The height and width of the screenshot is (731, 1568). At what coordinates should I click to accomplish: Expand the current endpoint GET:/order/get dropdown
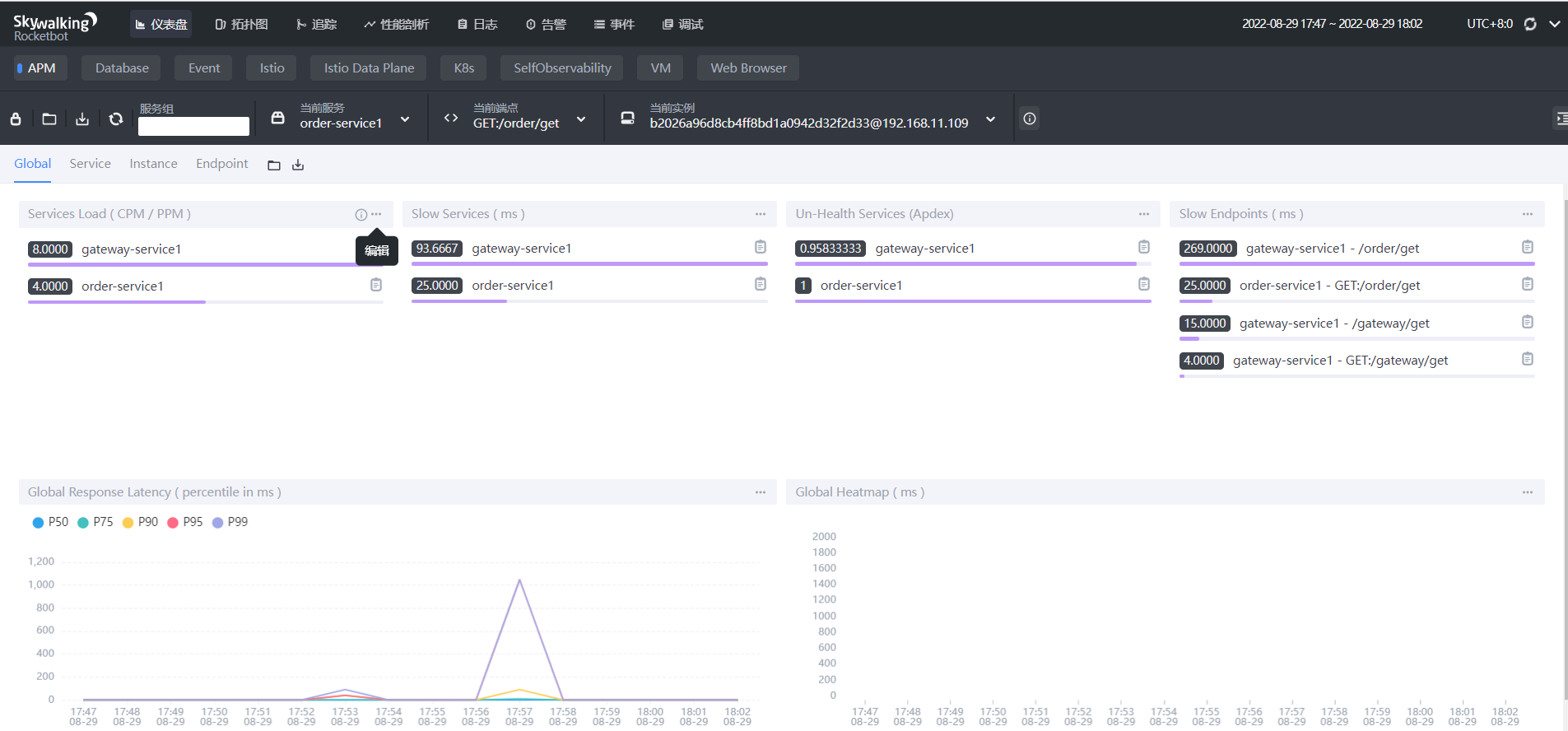click(x=581, y=119)
